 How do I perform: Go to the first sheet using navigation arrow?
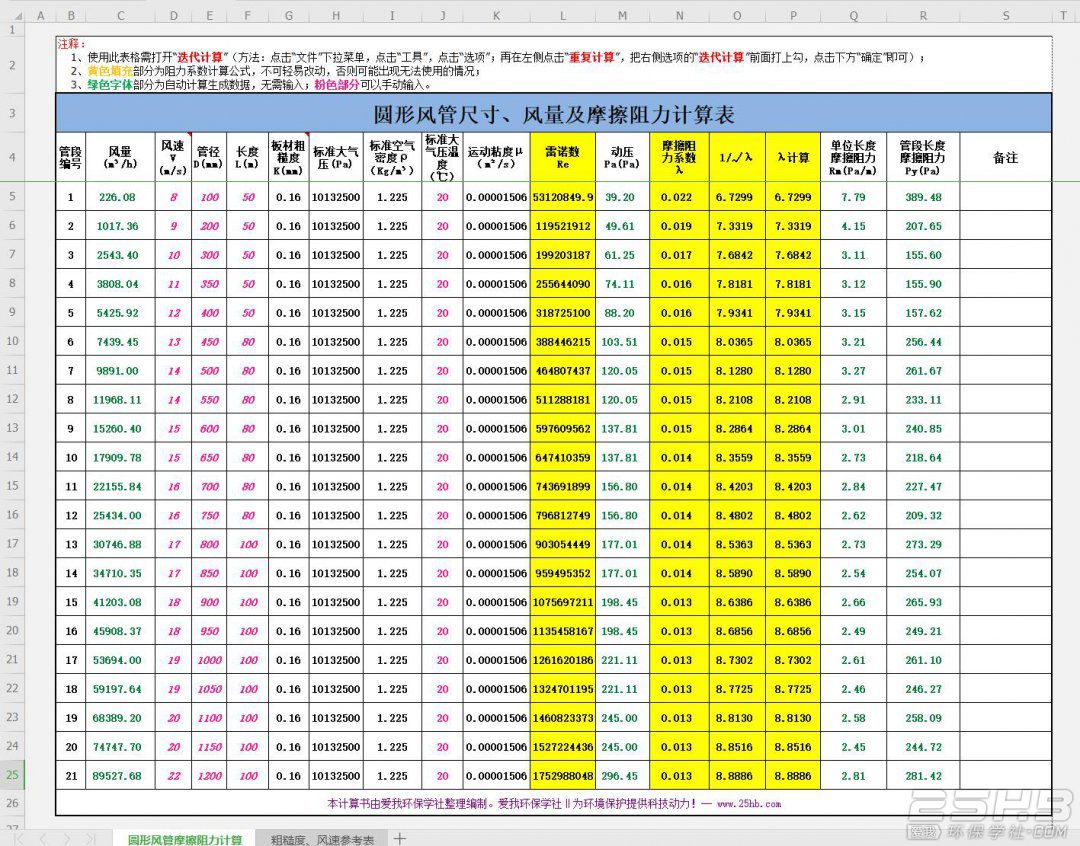19,838
